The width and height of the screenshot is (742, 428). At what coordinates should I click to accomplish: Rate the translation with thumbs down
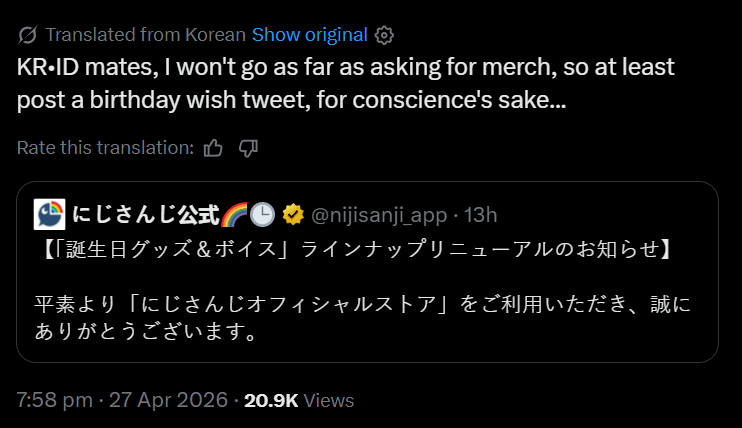tap(249, 148)
